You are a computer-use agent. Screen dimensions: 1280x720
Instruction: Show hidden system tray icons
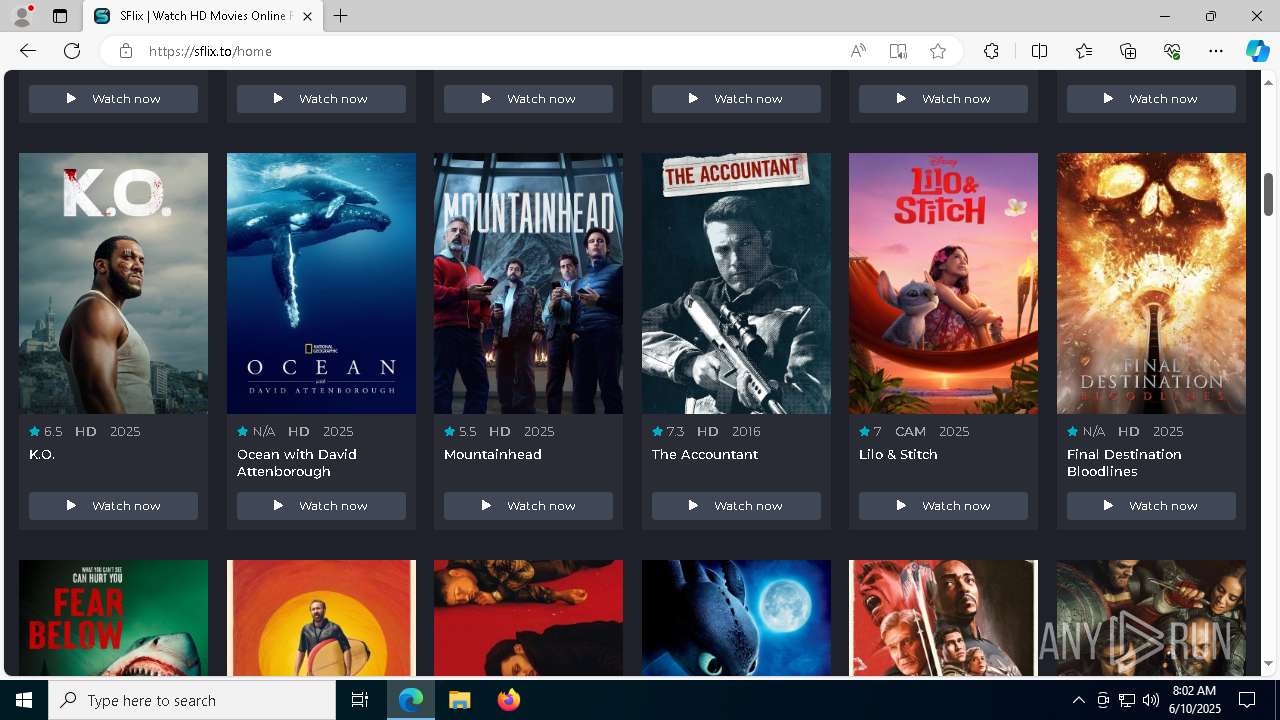tap(1078, 700)
